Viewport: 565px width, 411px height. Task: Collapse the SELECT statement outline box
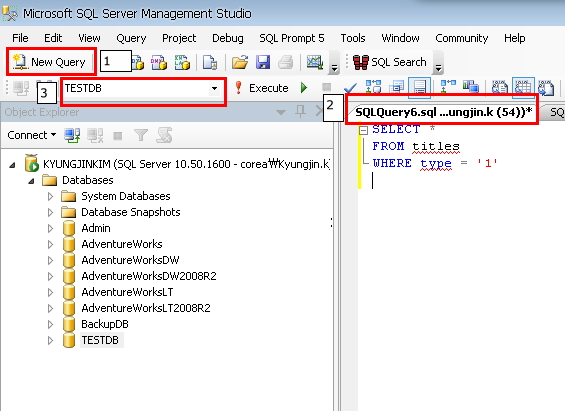[x=364, y=130]
